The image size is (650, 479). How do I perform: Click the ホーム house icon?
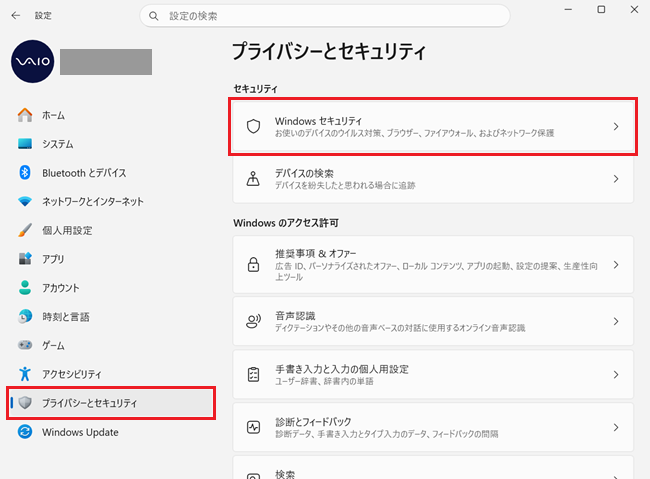click(x=25, y=115)
